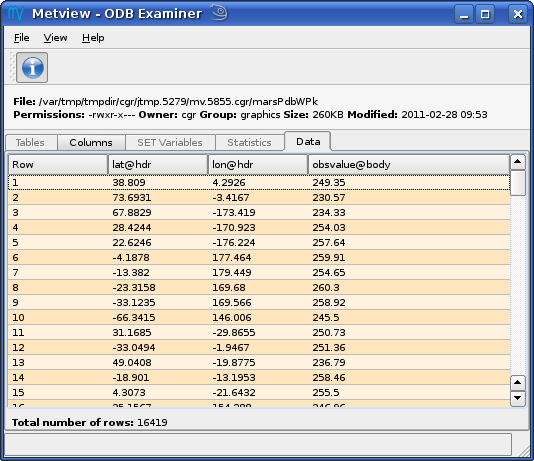Click lat cell 28.4244
The width and height of the screenshot is (534, 461).
tap(158, 227)
